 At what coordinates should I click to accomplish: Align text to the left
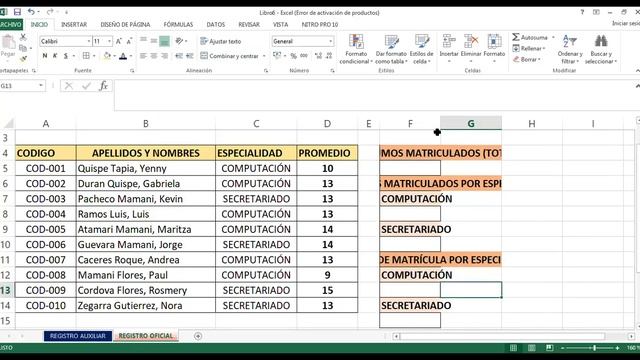(143, 56)
